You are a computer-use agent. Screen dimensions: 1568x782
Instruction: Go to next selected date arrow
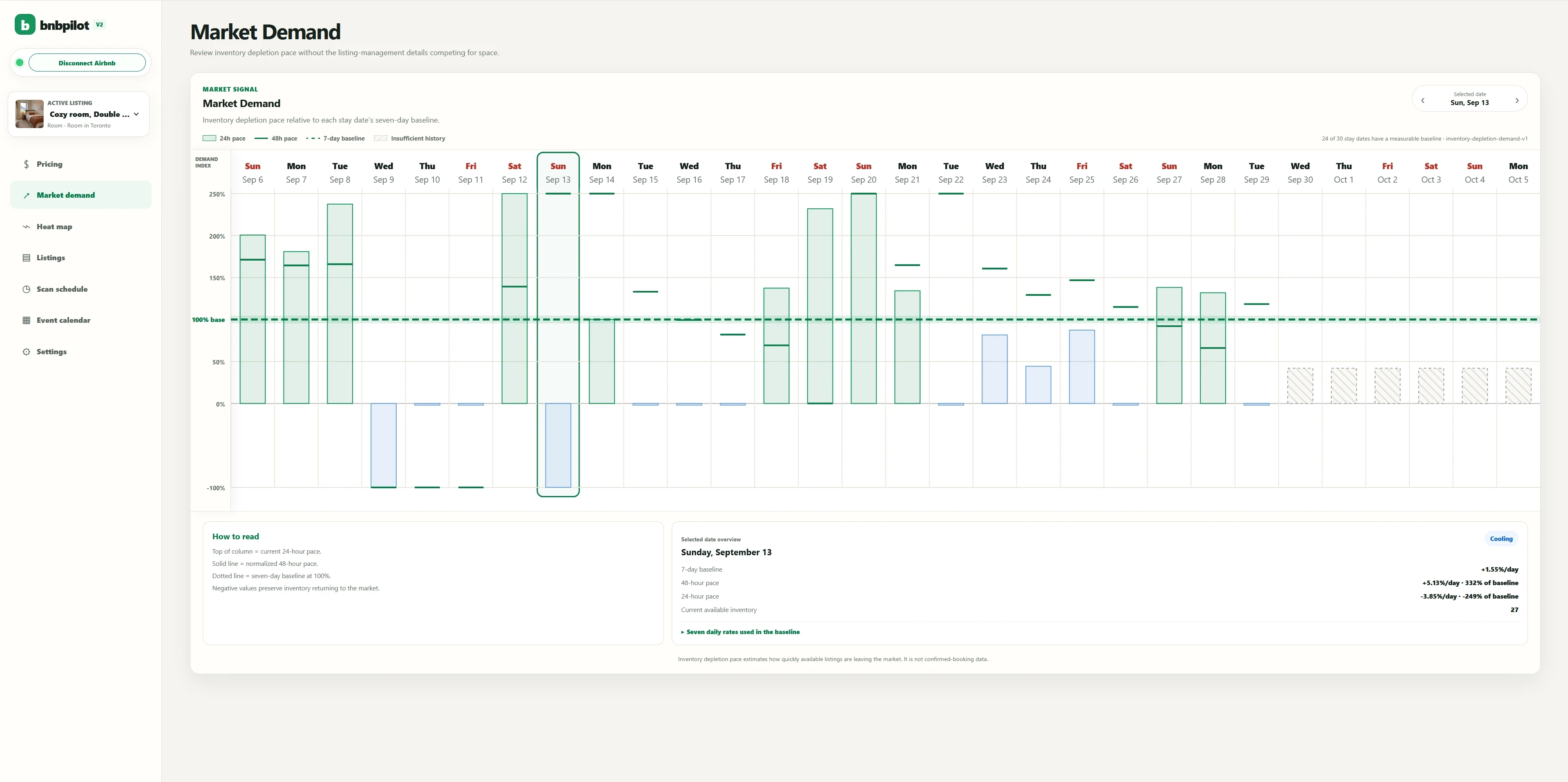tap(1517, 101)
